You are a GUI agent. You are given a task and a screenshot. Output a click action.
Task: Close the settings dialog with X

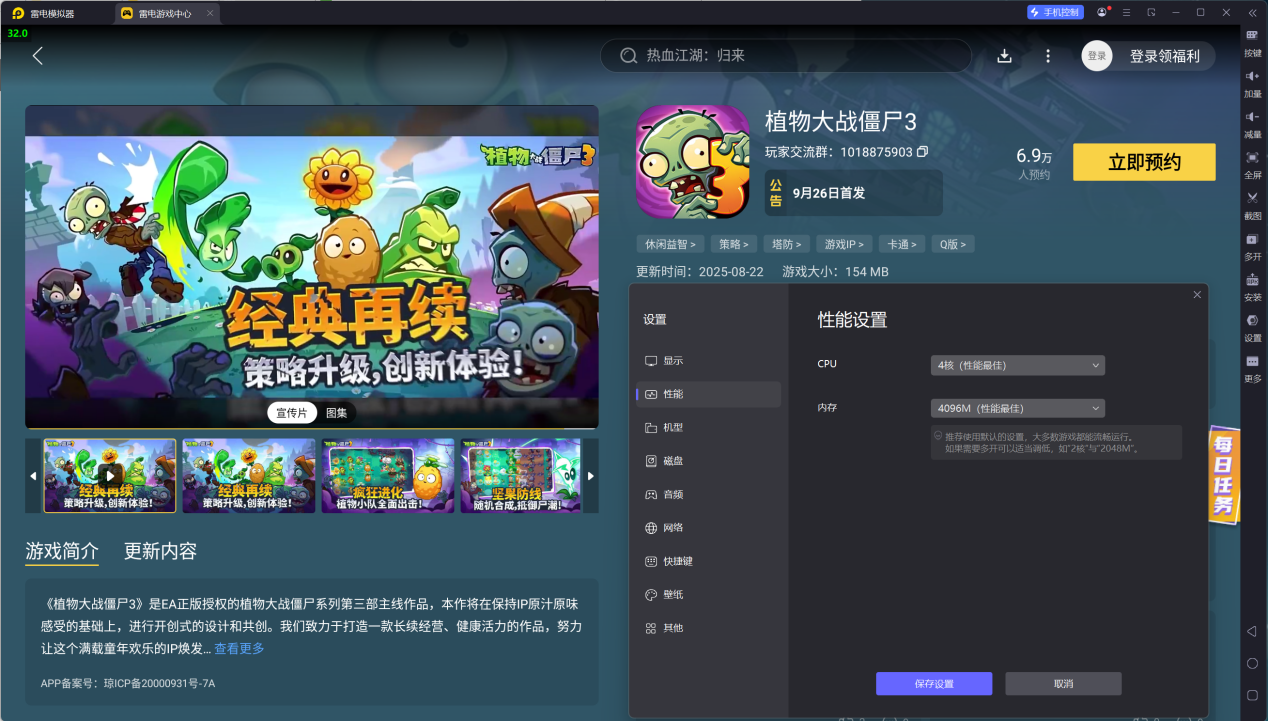pyautogui.click(x=1197, y=294)
